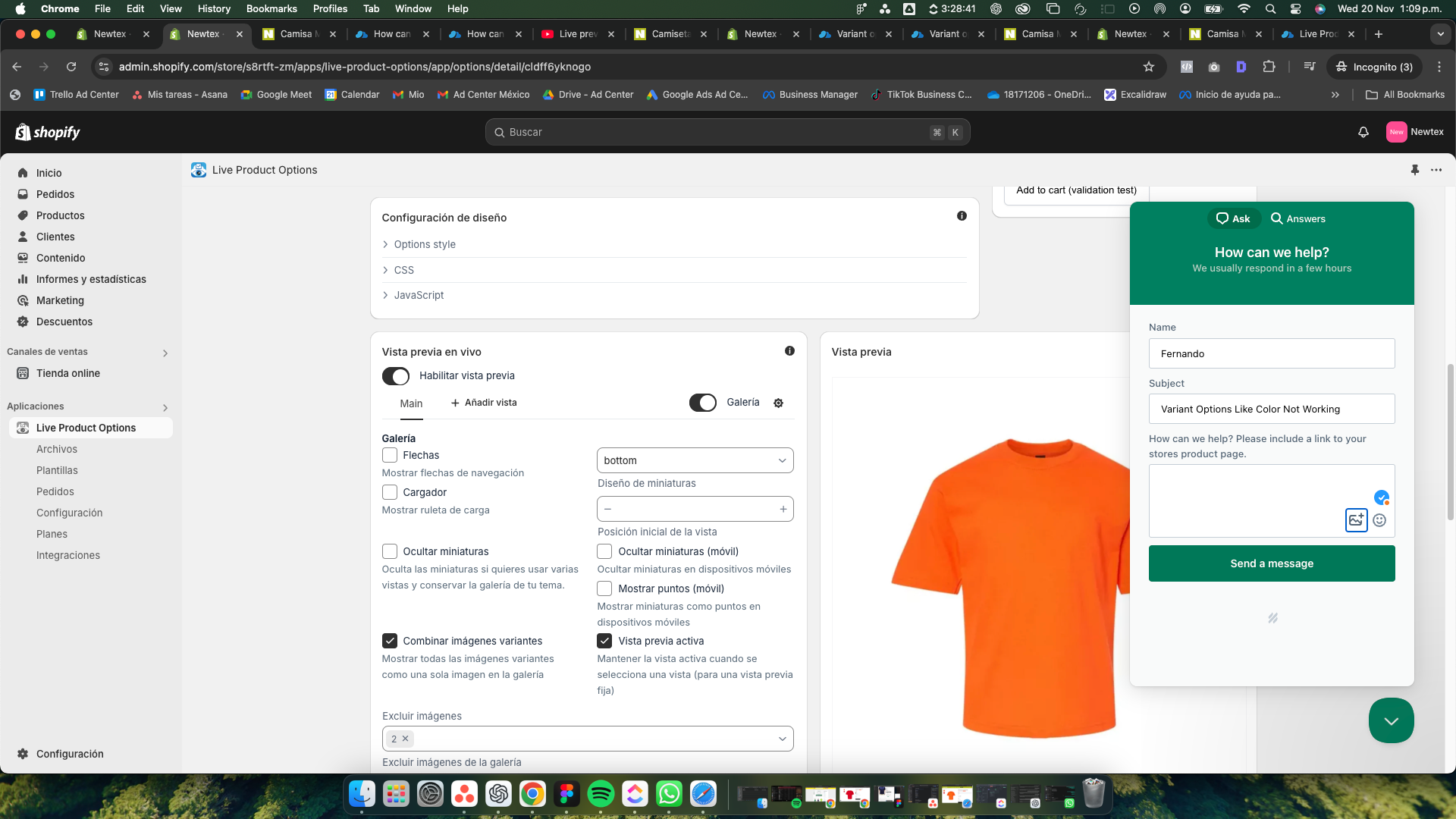The height and width of the screenshot is (819, 1456).
Task: Click Añadir vista to add a view
Action: (484, 403)
